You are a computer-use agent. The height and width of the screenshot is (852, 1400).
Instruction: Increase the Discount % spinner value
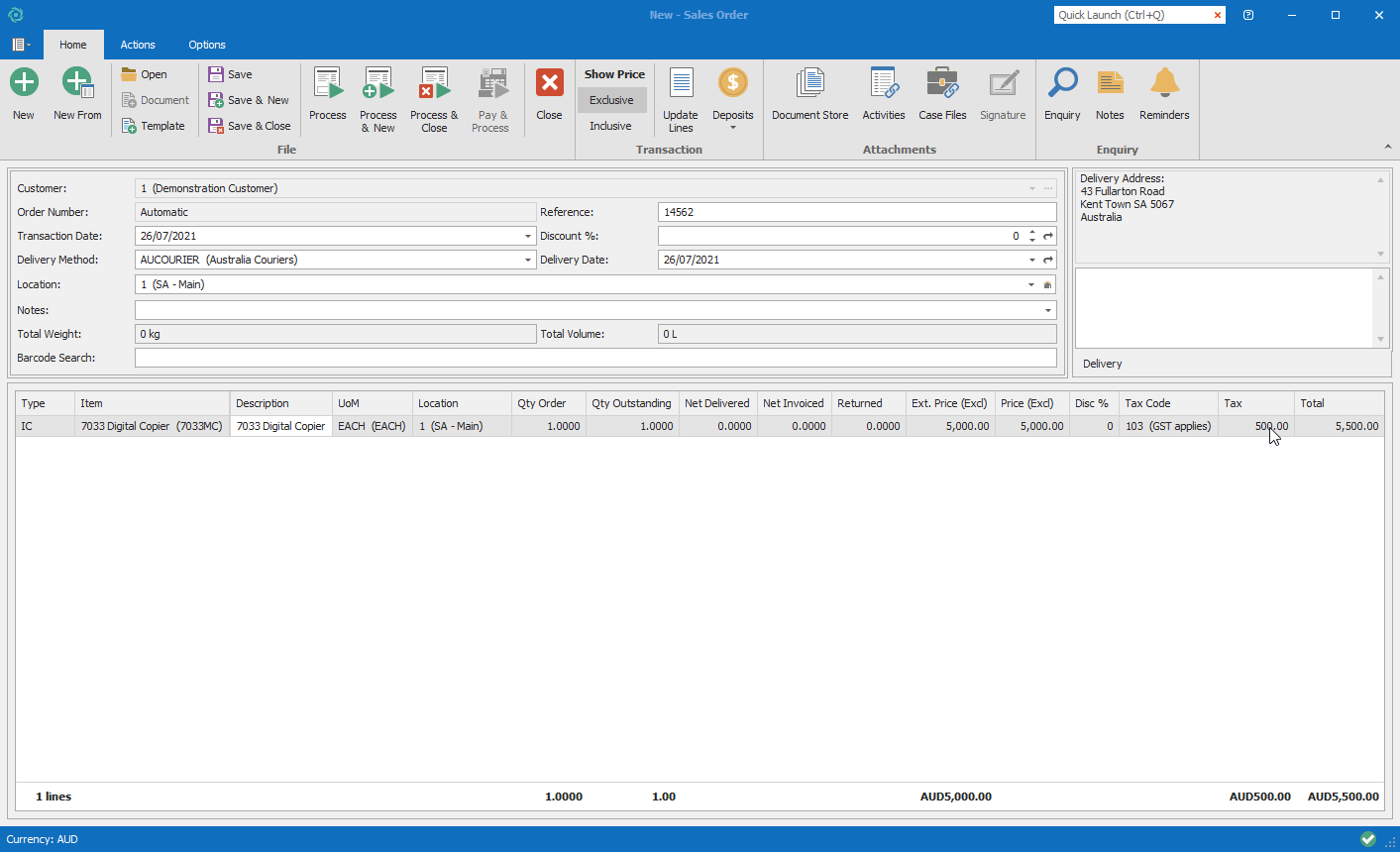[1032, 233]
